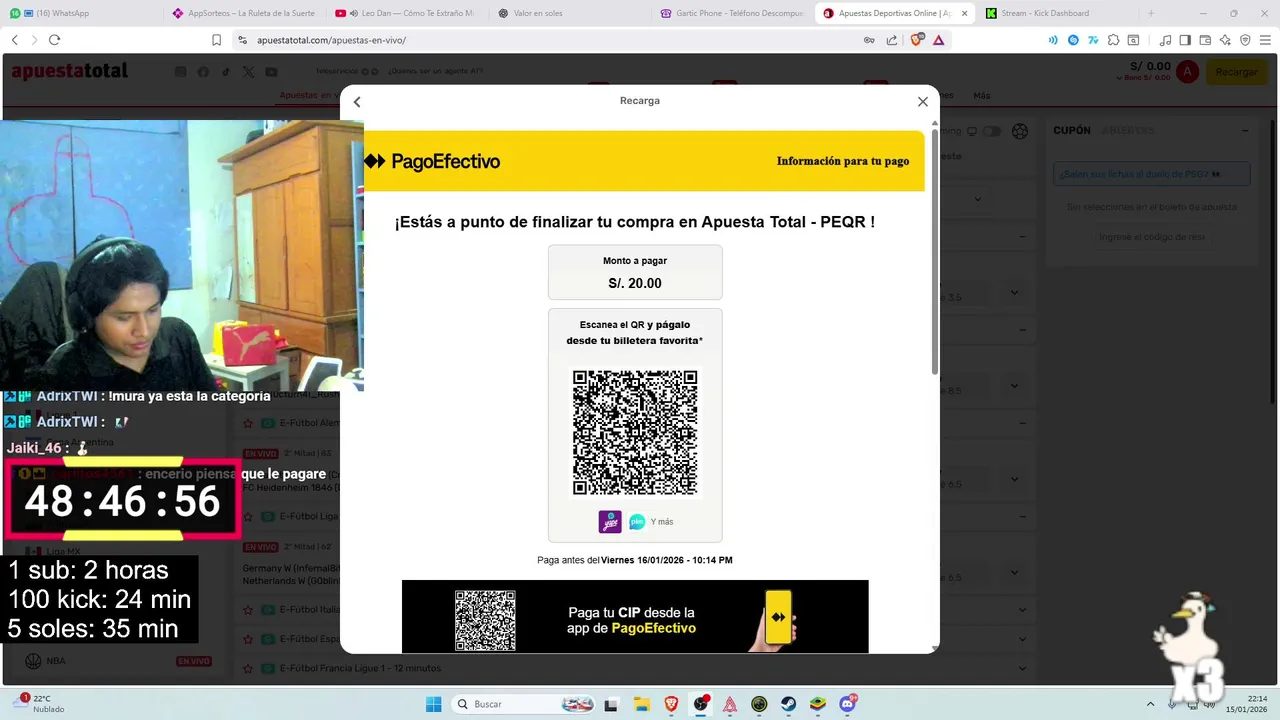Click the S/ 0.00 balance display

tap(1150, 67)
